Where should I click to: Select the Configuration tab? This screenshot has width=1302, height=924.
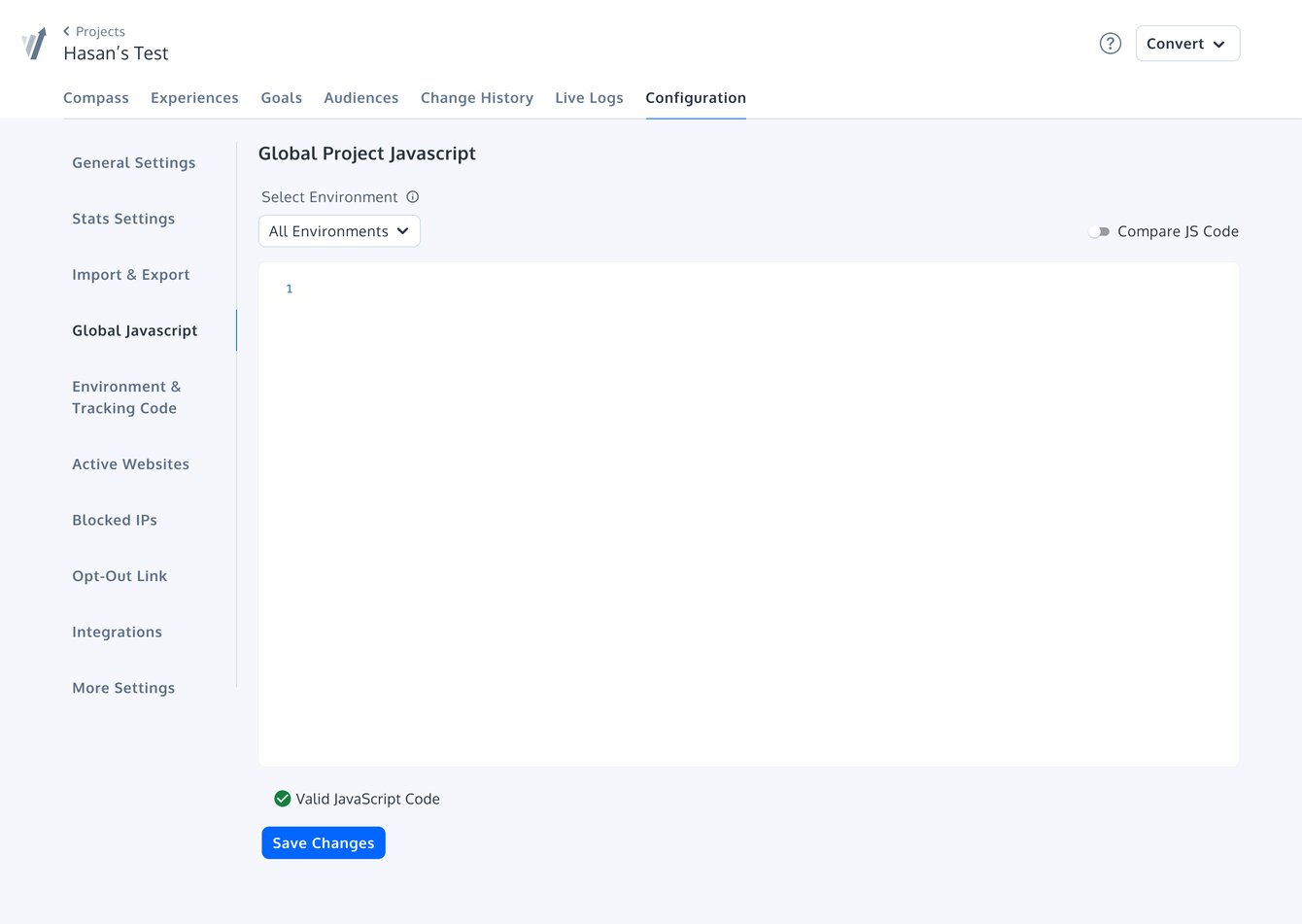696,98
